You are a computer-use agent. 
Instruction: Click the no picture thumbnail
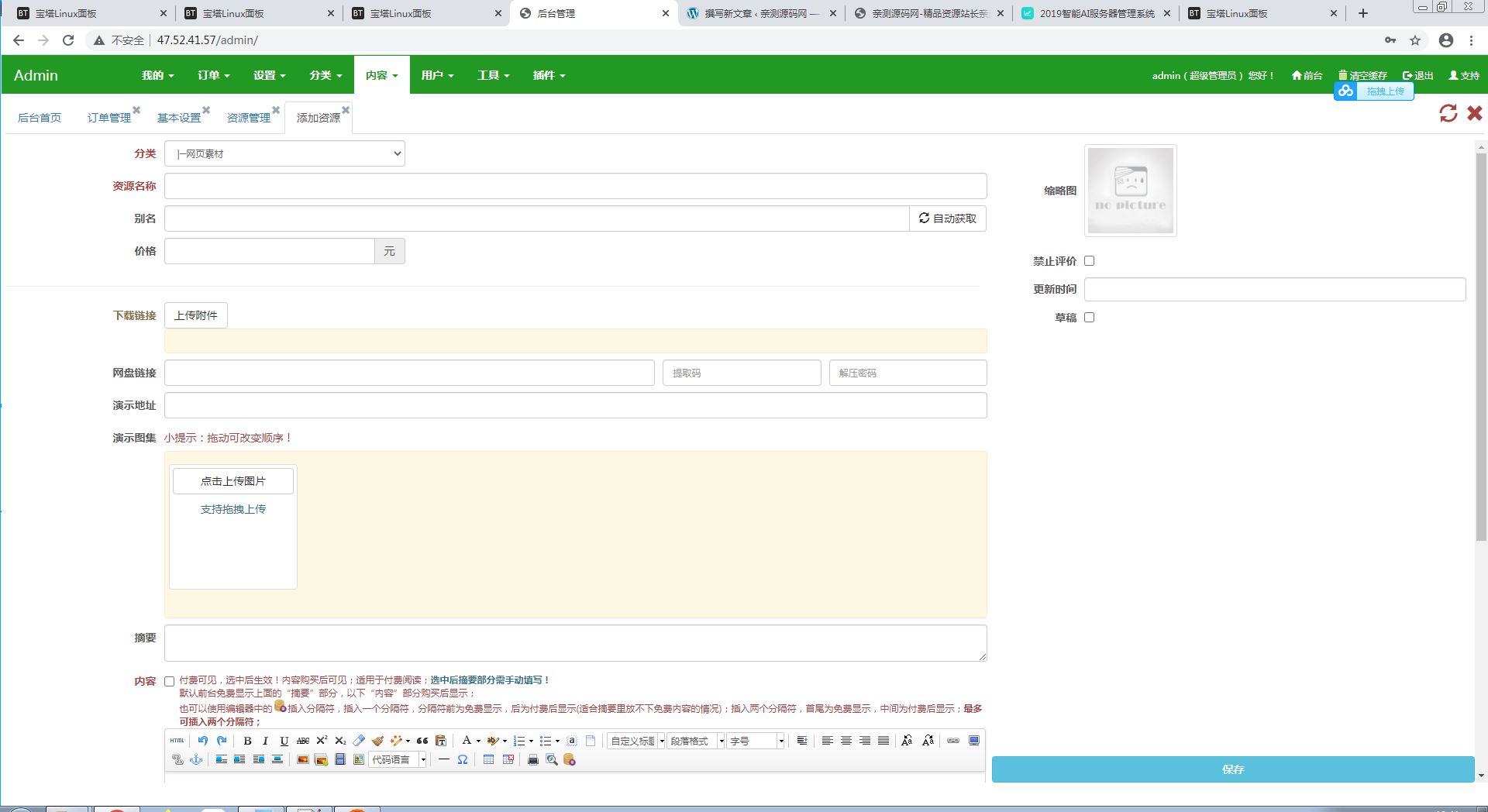click(1130, 191)
